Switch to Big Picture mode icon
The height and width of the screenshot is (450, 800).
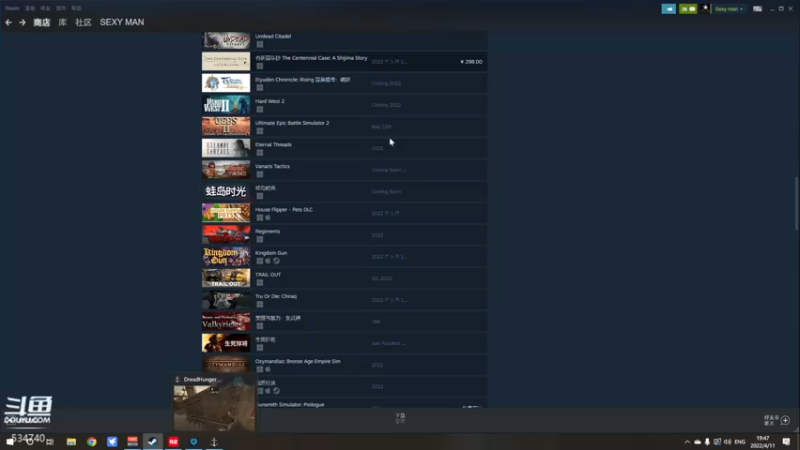click(x=757, y=9)
